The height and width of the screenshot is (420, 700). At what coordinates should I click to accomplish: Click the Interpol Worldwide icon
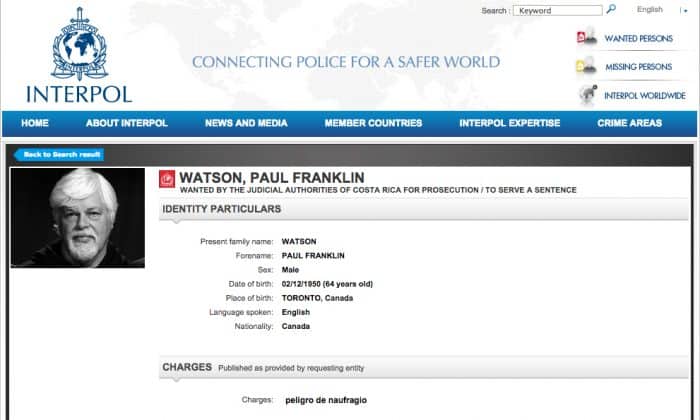click(x=588, y=94)
